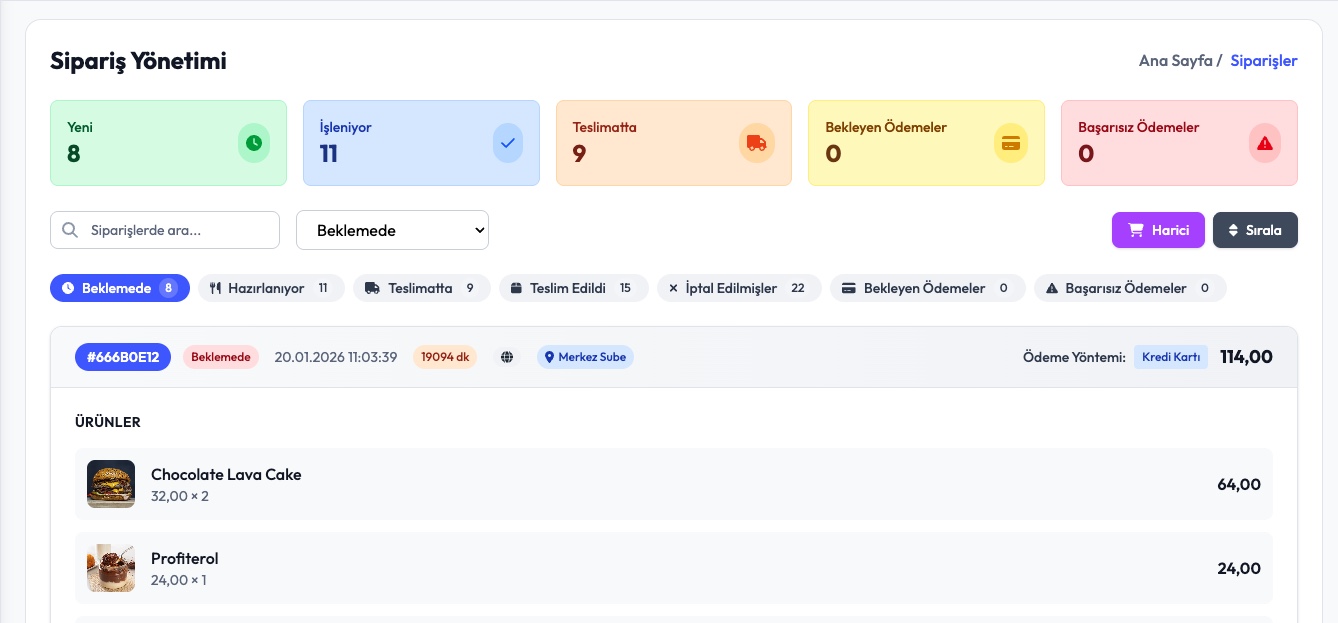The width and height of the screenshot is (1338, 623).
Task: Click the utensils icon on Hazırlanıyor filter
Action: pos(216,288)
